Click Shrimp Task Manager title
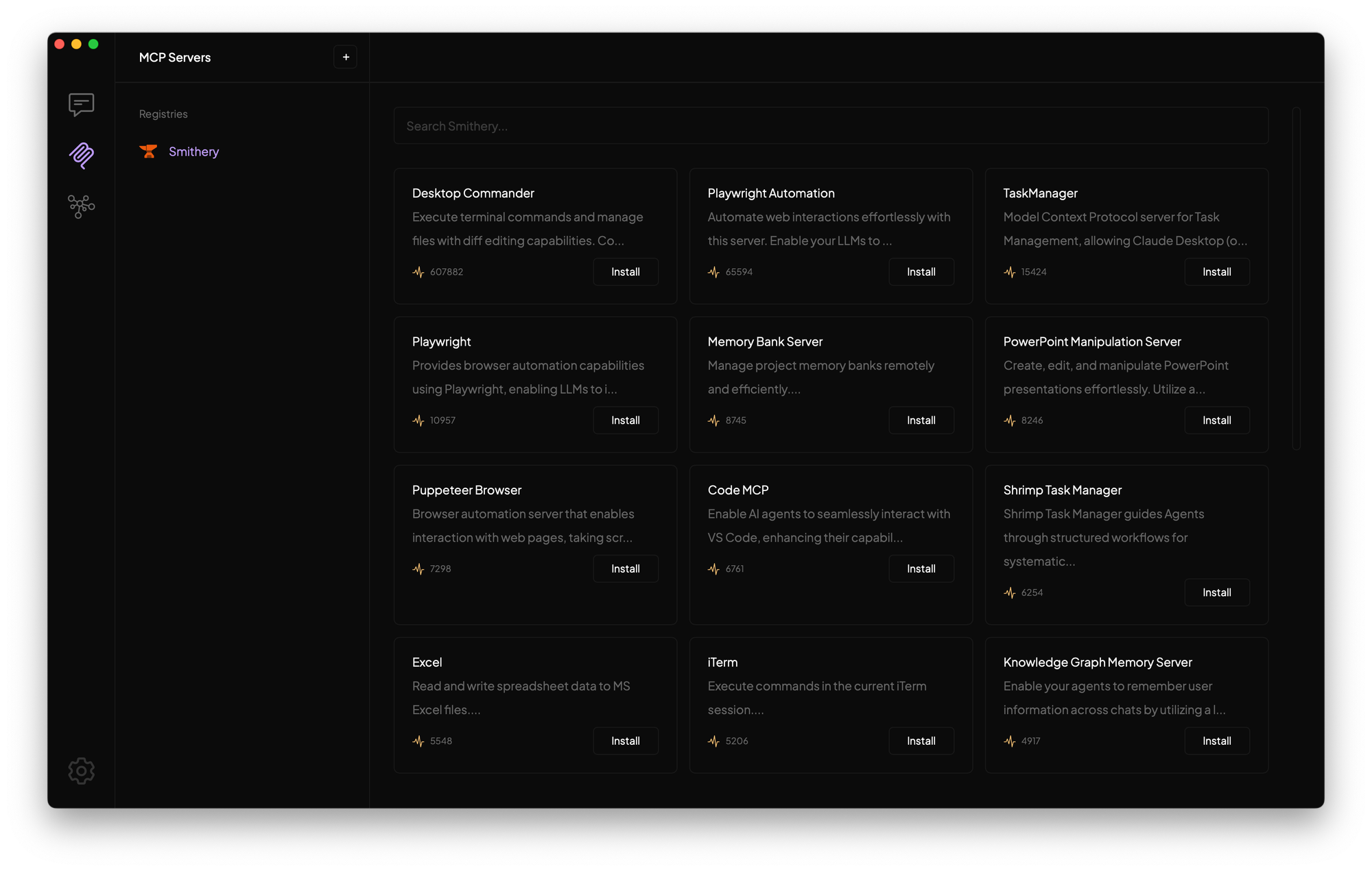The image size is (1372, 871). coord(1063,490)
